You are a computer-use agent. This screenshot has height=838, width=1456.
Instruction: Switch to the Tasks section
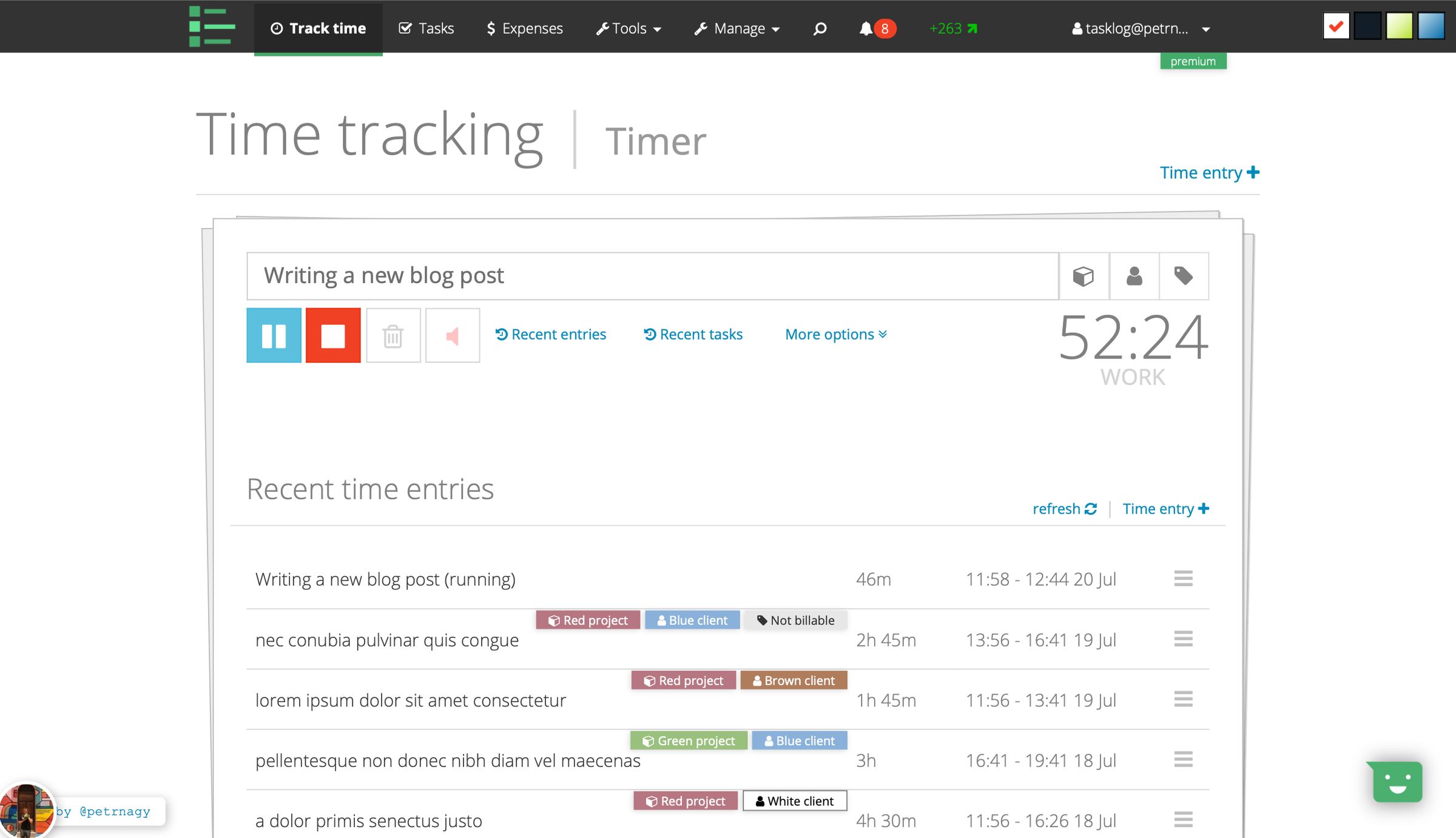(426, 28)
